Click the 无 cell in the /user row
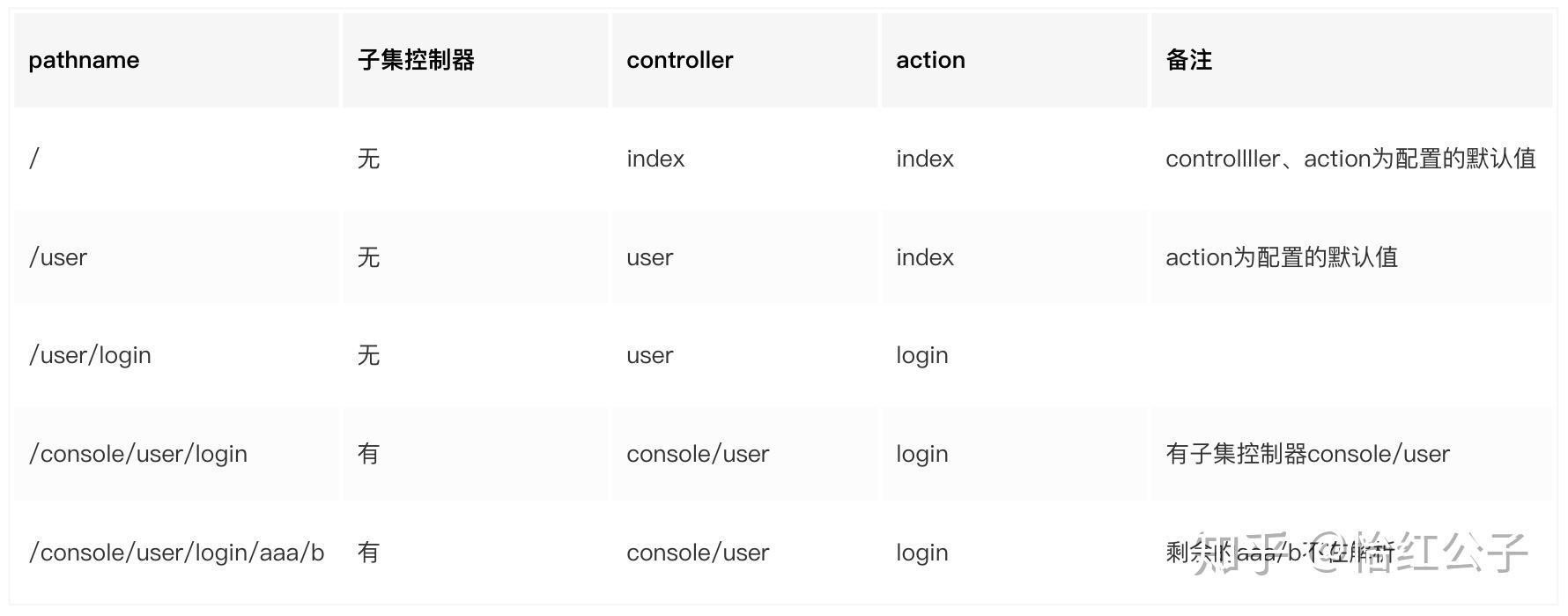 pos(368,257)
